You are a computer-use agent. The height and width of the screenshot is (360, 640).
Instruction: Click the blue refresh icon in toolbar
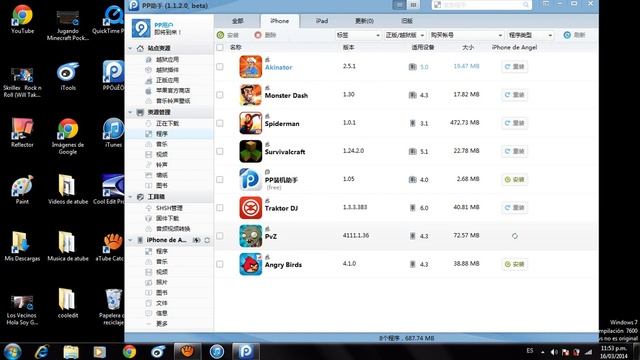coord(567,35)
